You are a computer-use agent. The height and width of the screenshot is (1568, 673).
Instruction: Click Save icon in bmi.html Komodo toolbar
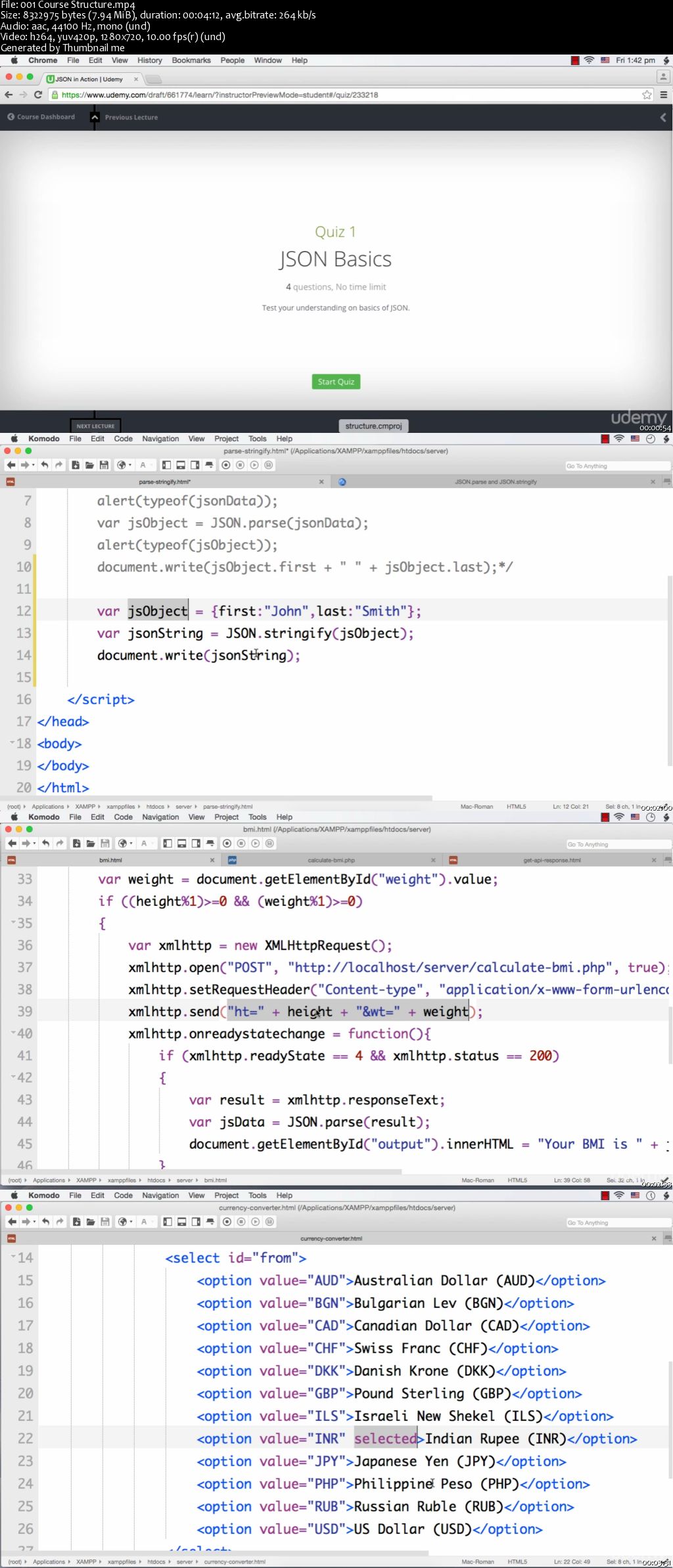point(105,843)
